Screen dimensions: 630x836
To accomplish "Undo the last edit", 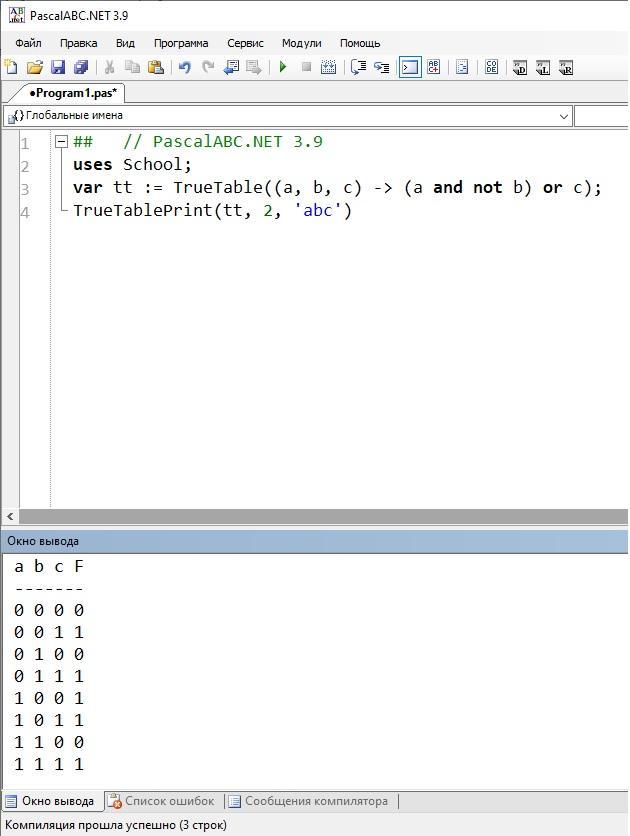I will click(184, 67).
